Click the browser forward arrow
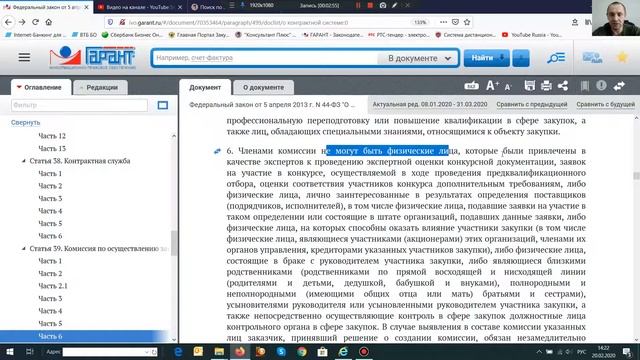Viewport: 640px width, 360px height. (x=22, y=22)
